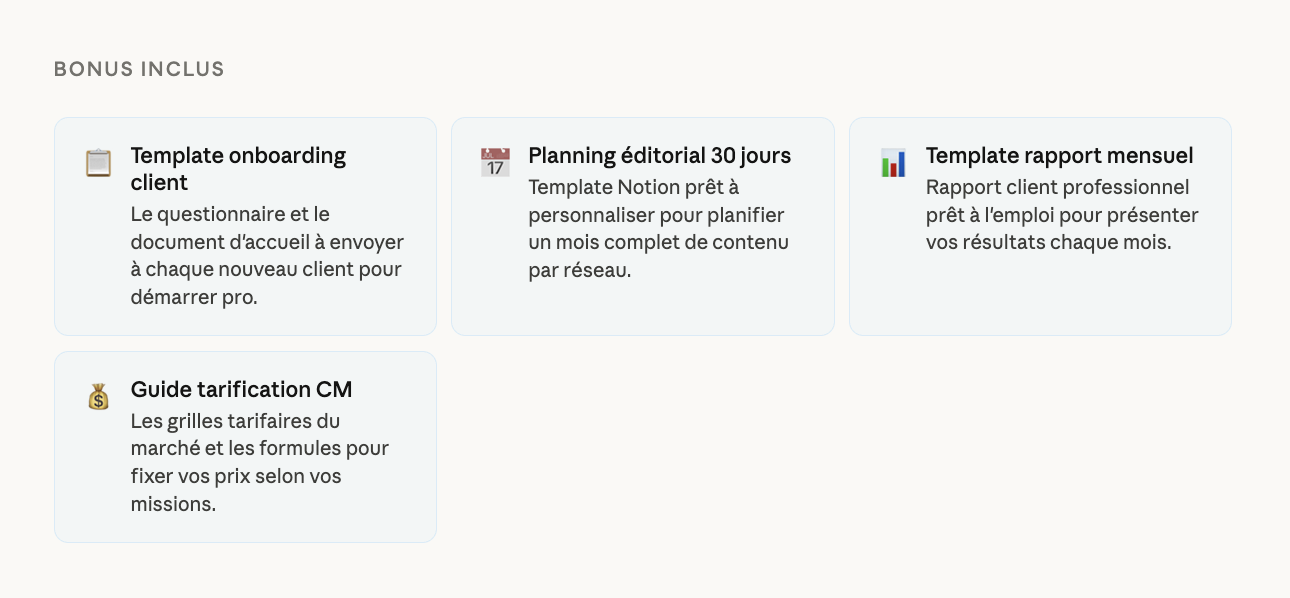The height and width of the screenshot is (598, 1290).
Task: Click the clipboard icon for Template onboarding client
Action: 98,162
